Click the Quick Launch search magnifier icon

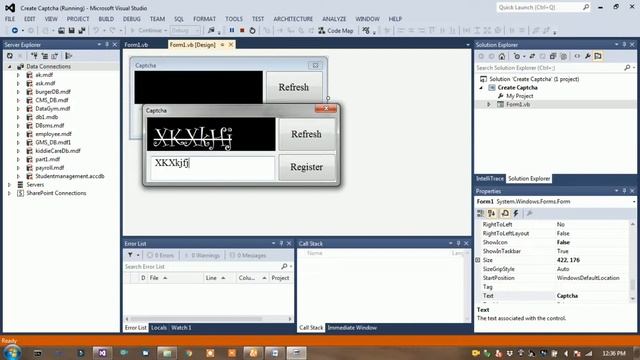coord(586,7)
